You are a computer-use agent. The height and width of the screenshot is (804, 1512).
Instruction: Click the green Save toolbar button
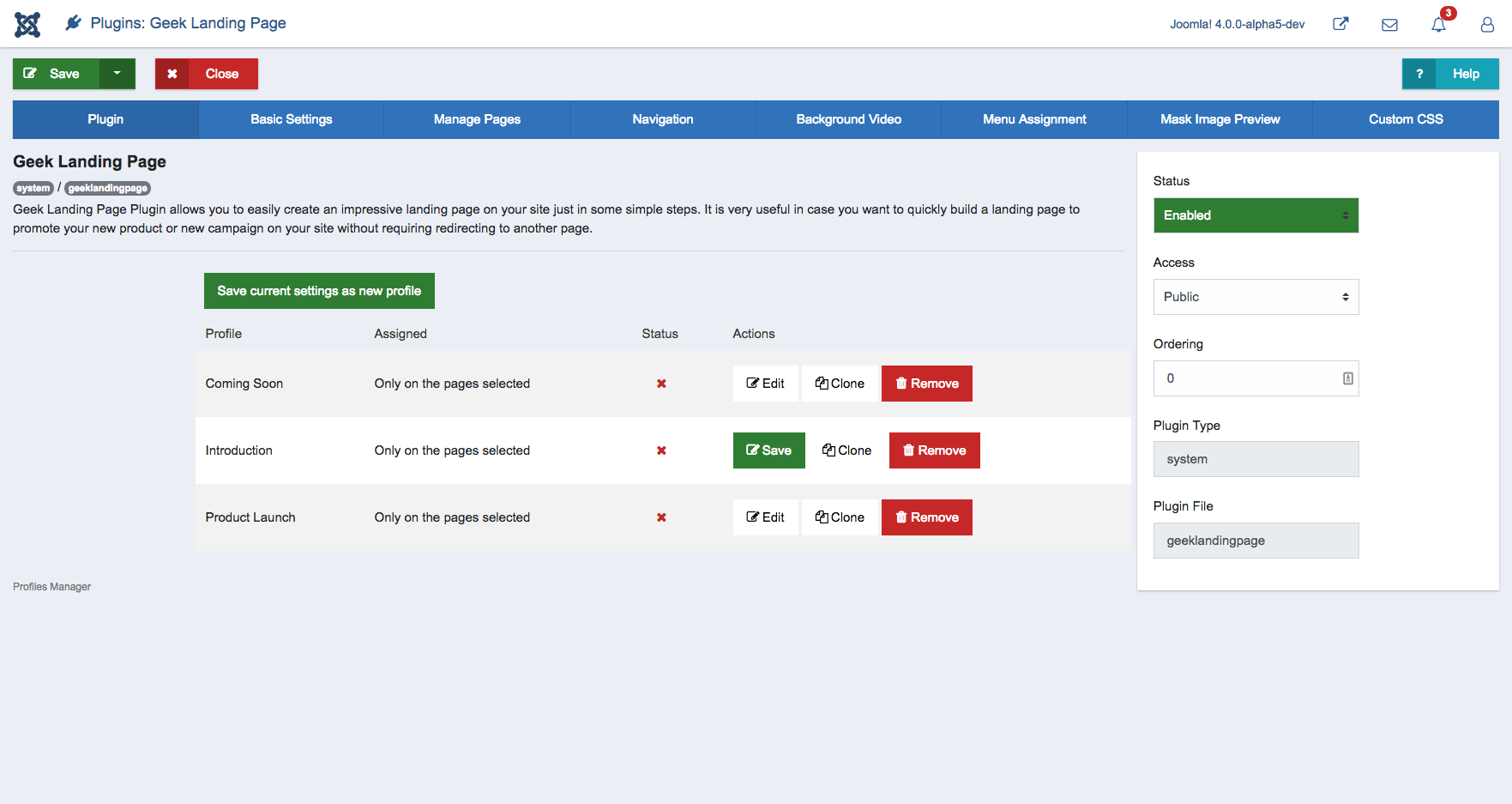(57, 74)
